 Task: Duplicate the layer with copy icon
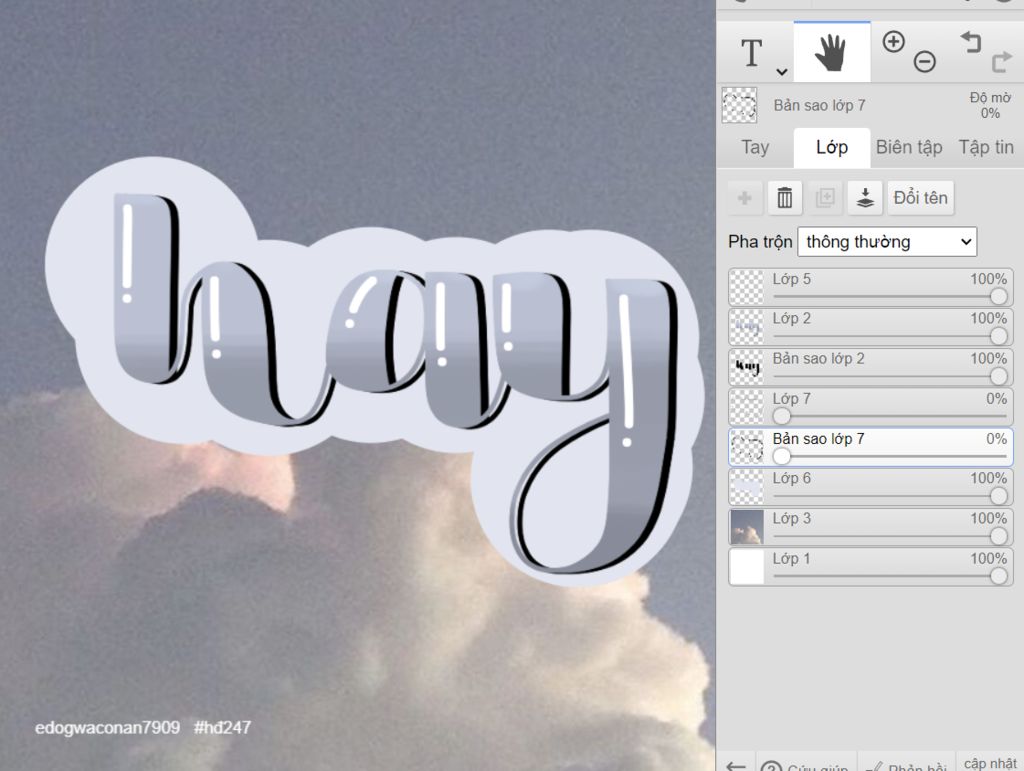(x=825, y=198)
